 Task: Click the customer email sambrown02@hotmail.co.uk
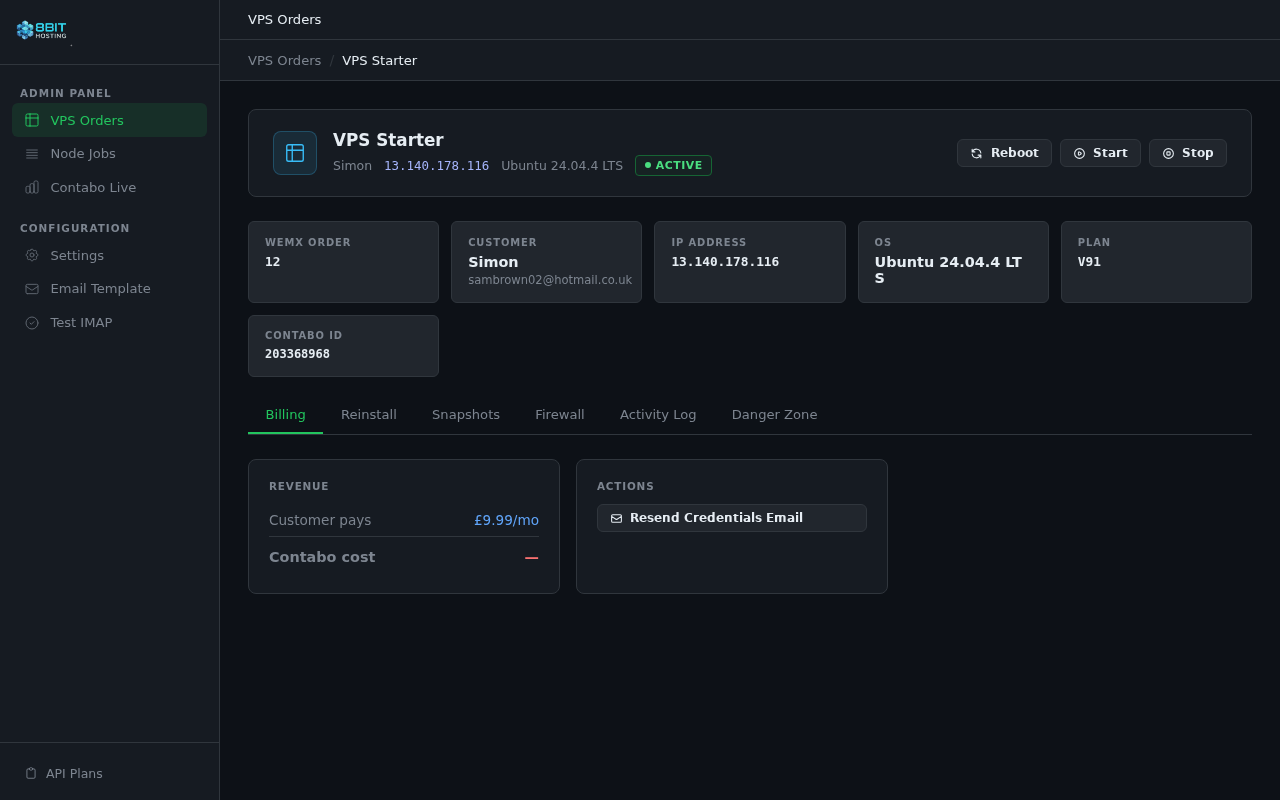pos(550,280)
